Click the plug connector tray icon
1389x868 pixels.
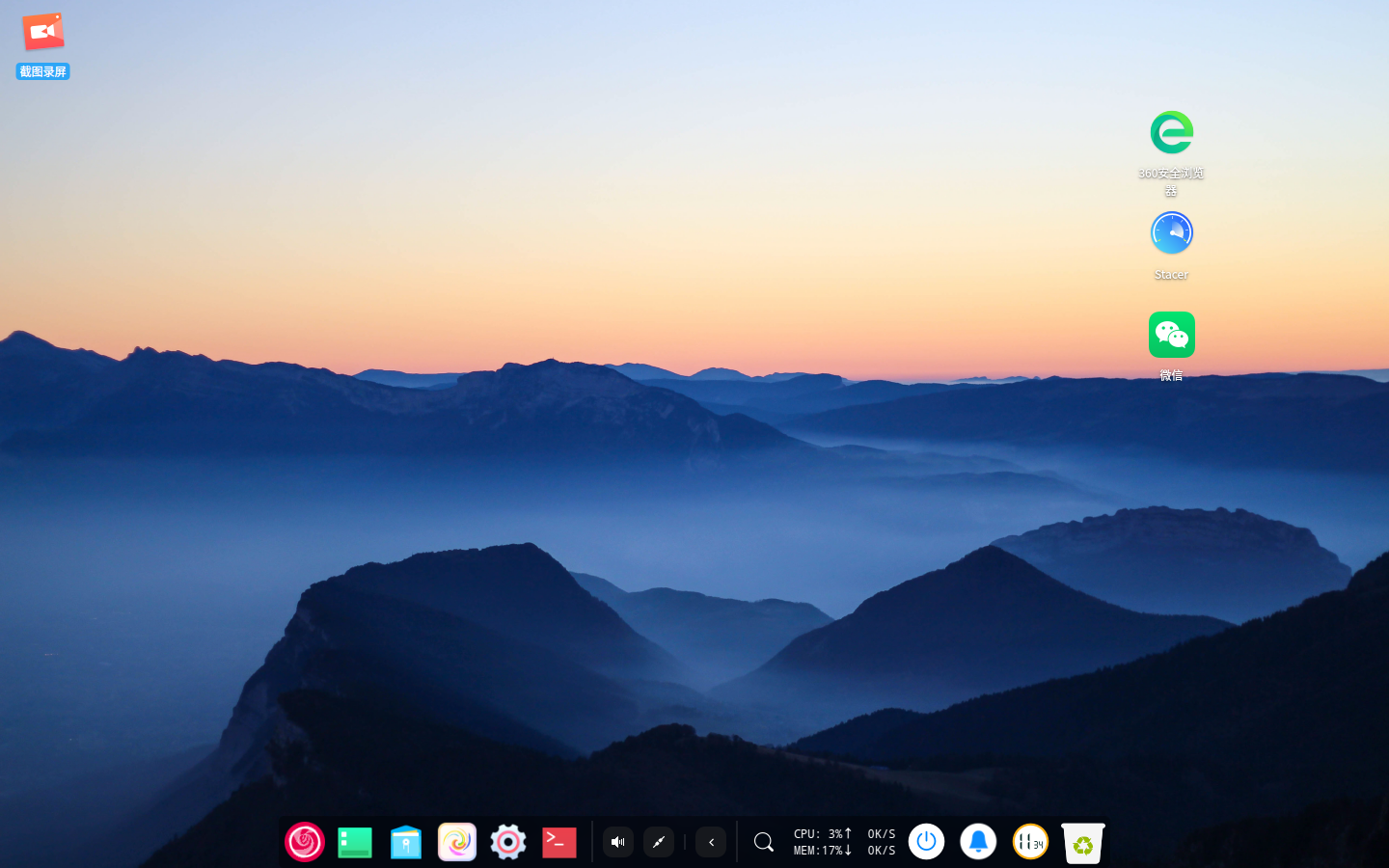point(659,842)
